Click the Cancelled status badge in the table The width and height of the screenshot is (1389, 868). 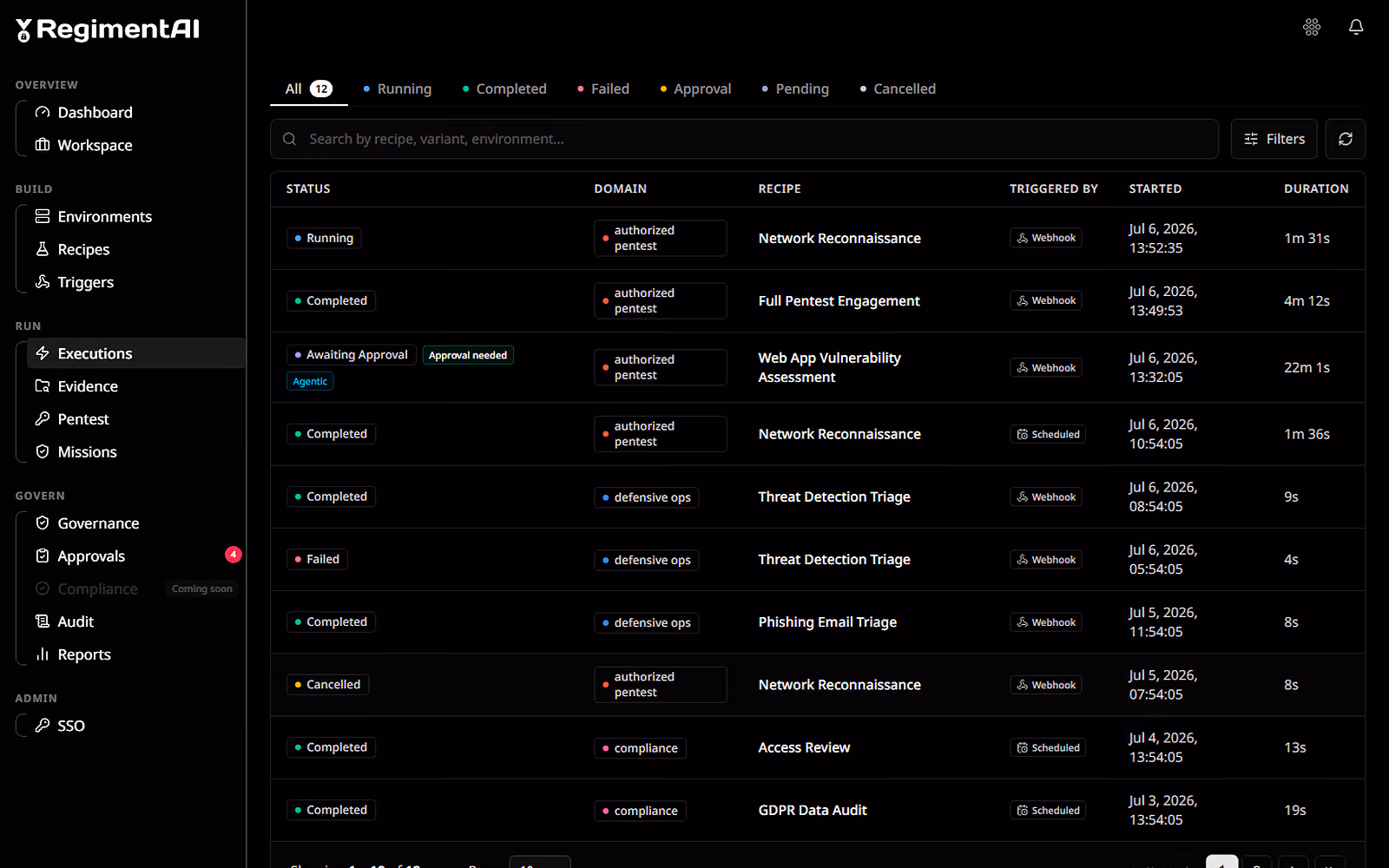pos(327,685)
